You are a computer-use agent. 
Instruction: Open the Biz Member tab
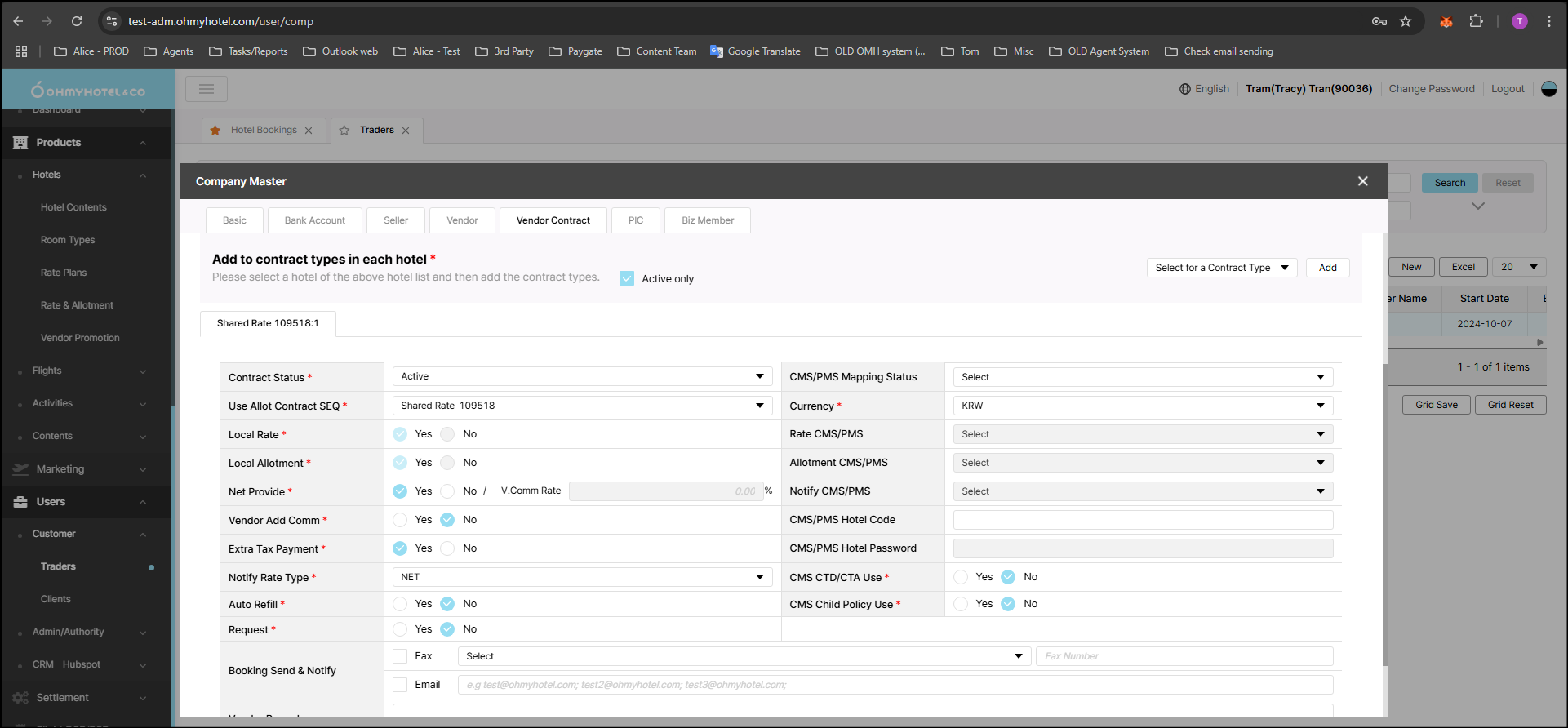[x=707, y=220]
